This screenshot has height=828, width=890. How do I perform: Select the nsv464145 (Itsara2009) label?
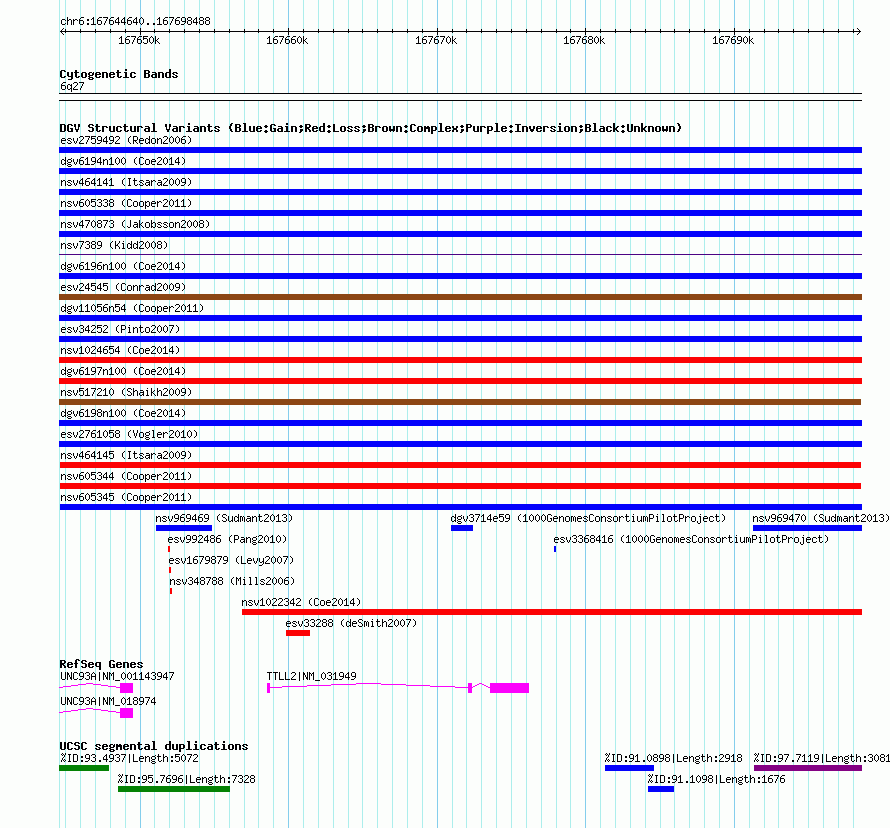coord(126,455)
